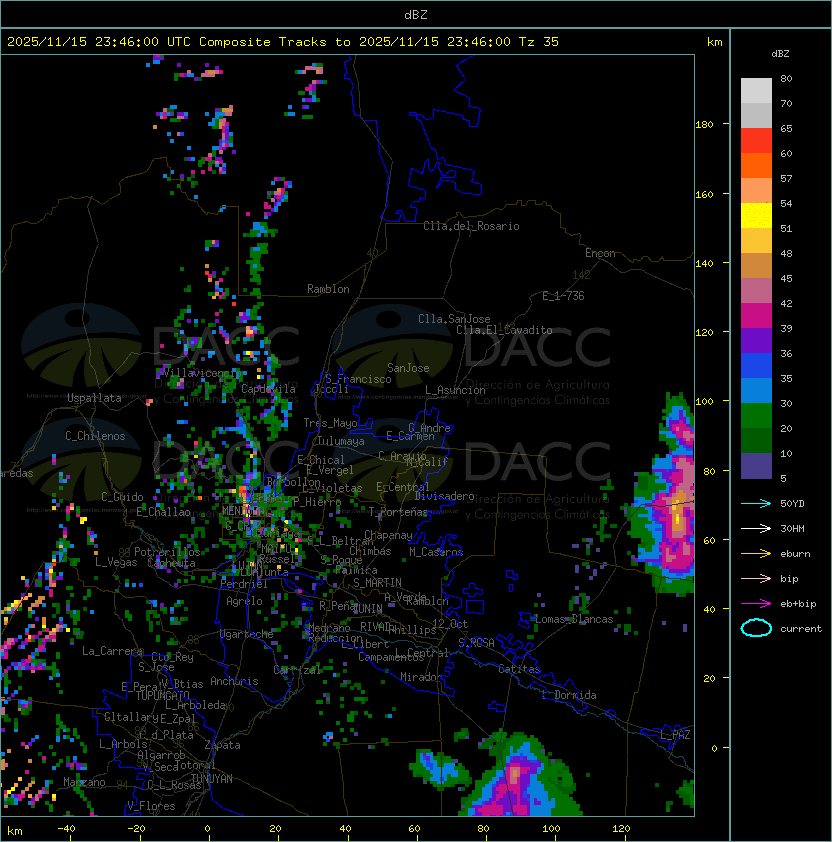This screenshot has height=842, width=832.
Task: Click the 'Potrerillos' map label
Action: (167, 552)
